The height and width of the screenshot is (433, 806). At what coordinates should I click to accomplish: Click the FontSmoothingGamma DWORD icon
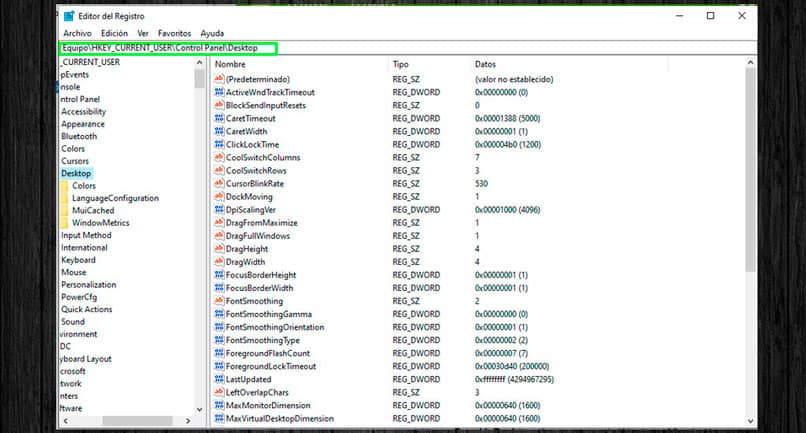(x=219, y=314)
